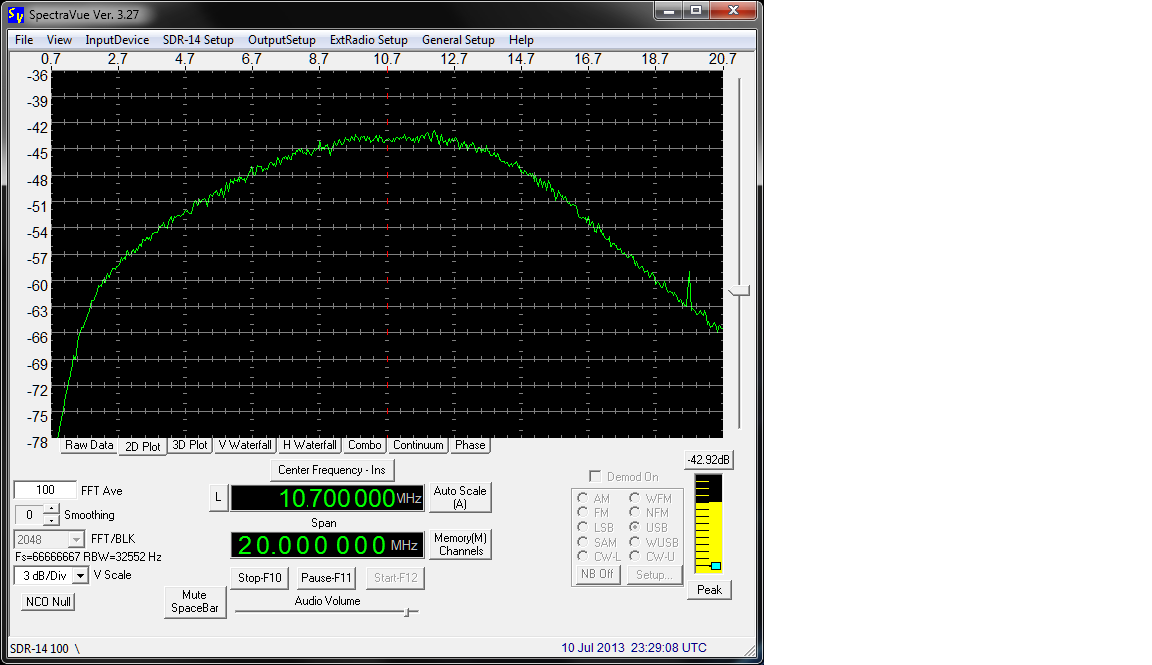Pause capture with the Pause-F11 button

327,578
